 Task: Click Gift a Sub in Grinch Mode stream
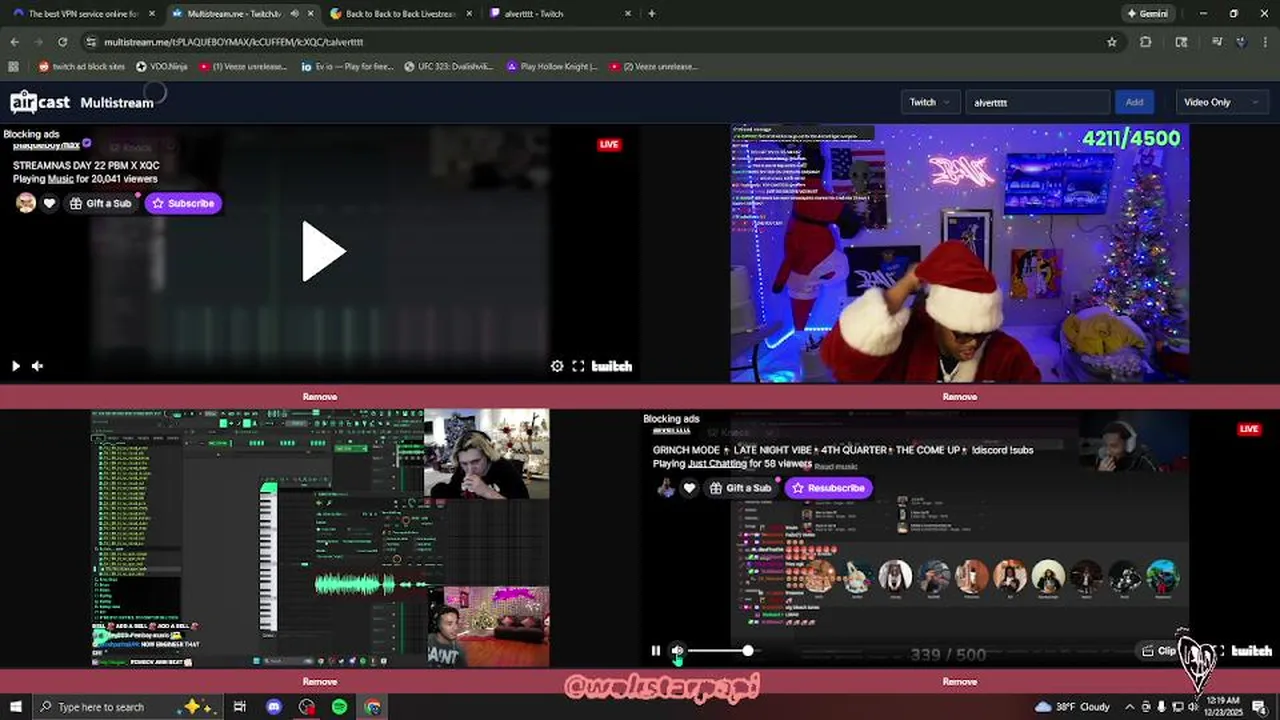pos(740,488)
